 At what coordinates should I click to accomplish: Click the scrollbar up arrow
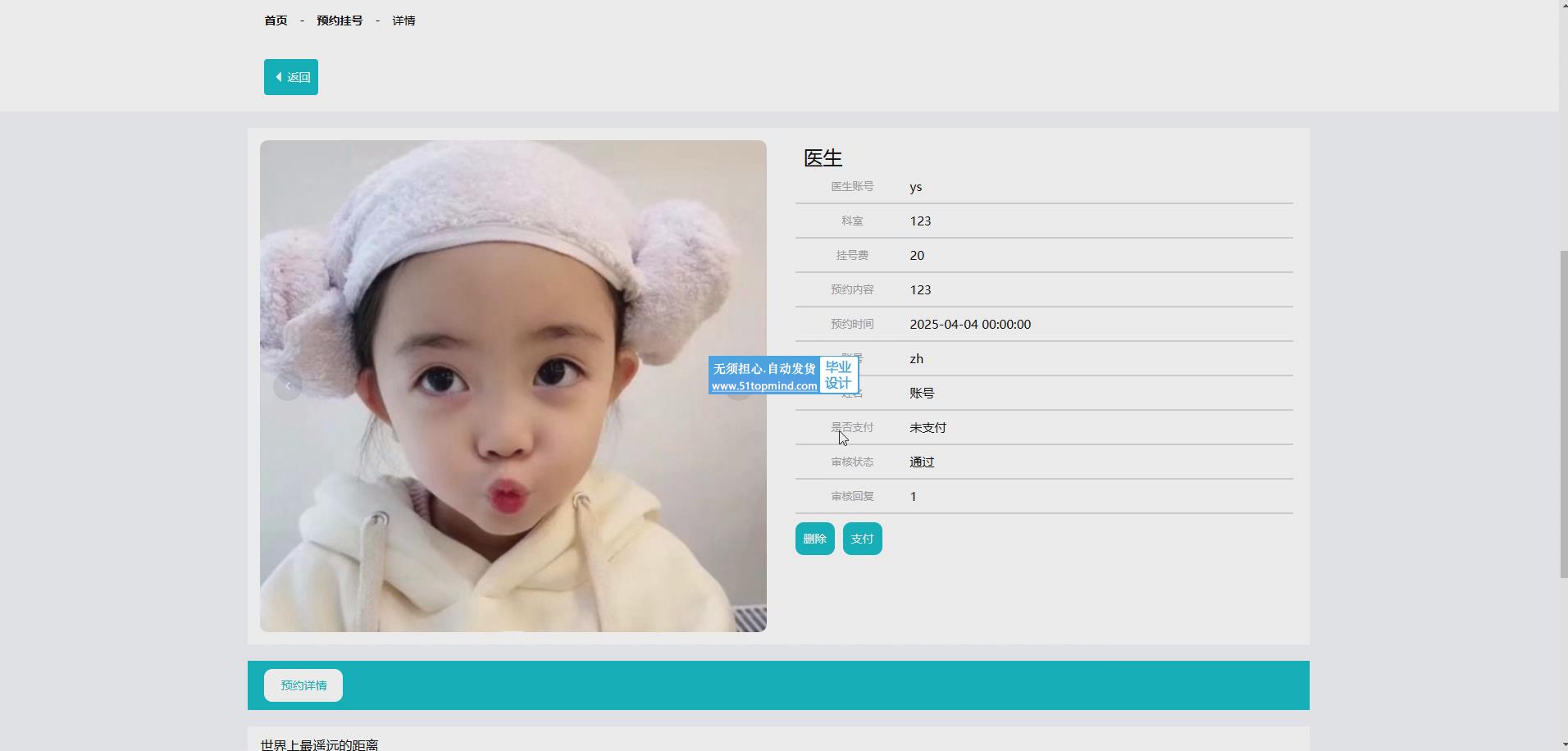1563,7
